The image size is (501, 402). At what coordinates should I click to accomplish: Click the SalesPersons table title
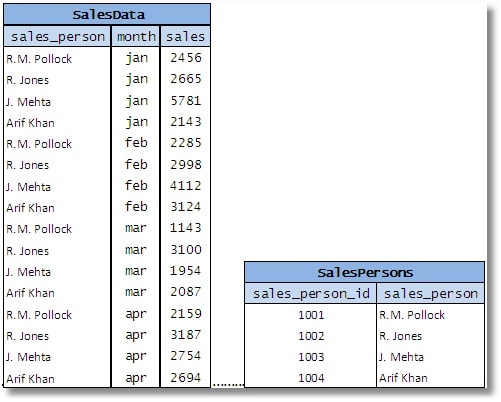tap(365, 273)
